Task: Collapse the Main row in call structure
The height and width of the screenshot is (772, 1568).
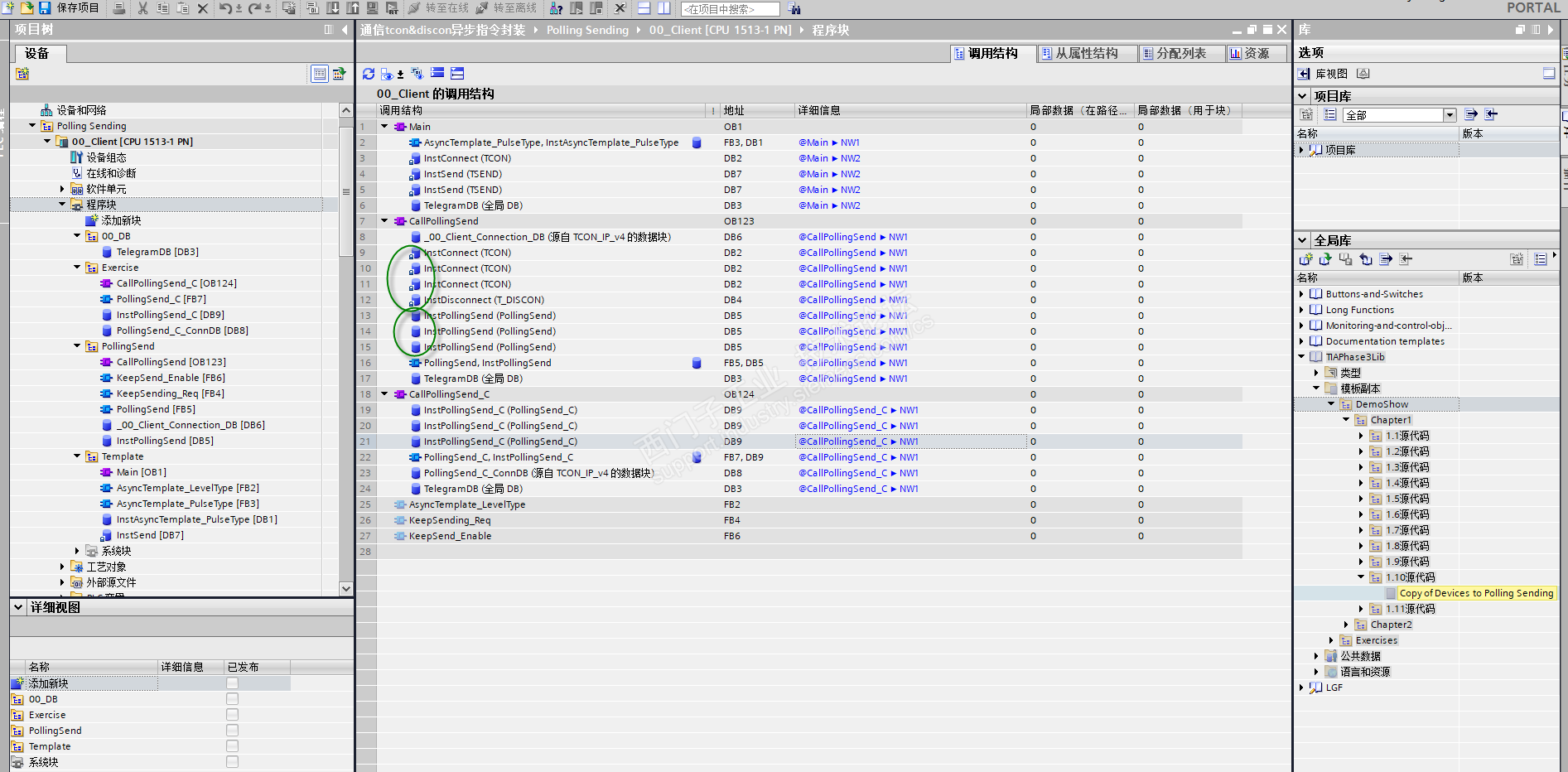Action: point(384,127)
